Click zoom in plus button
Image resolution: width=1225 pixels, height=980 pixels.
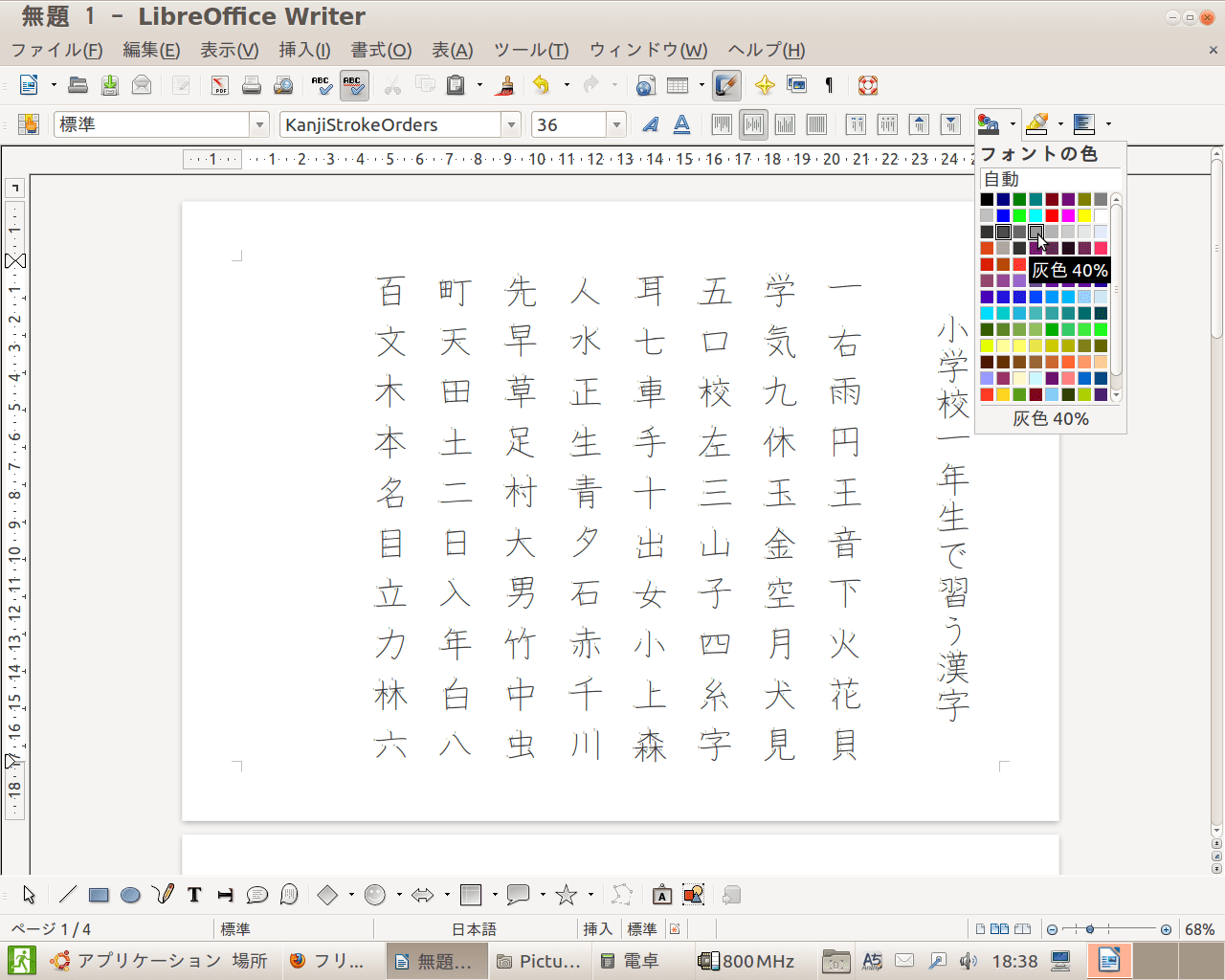(x=1166, y=929)
